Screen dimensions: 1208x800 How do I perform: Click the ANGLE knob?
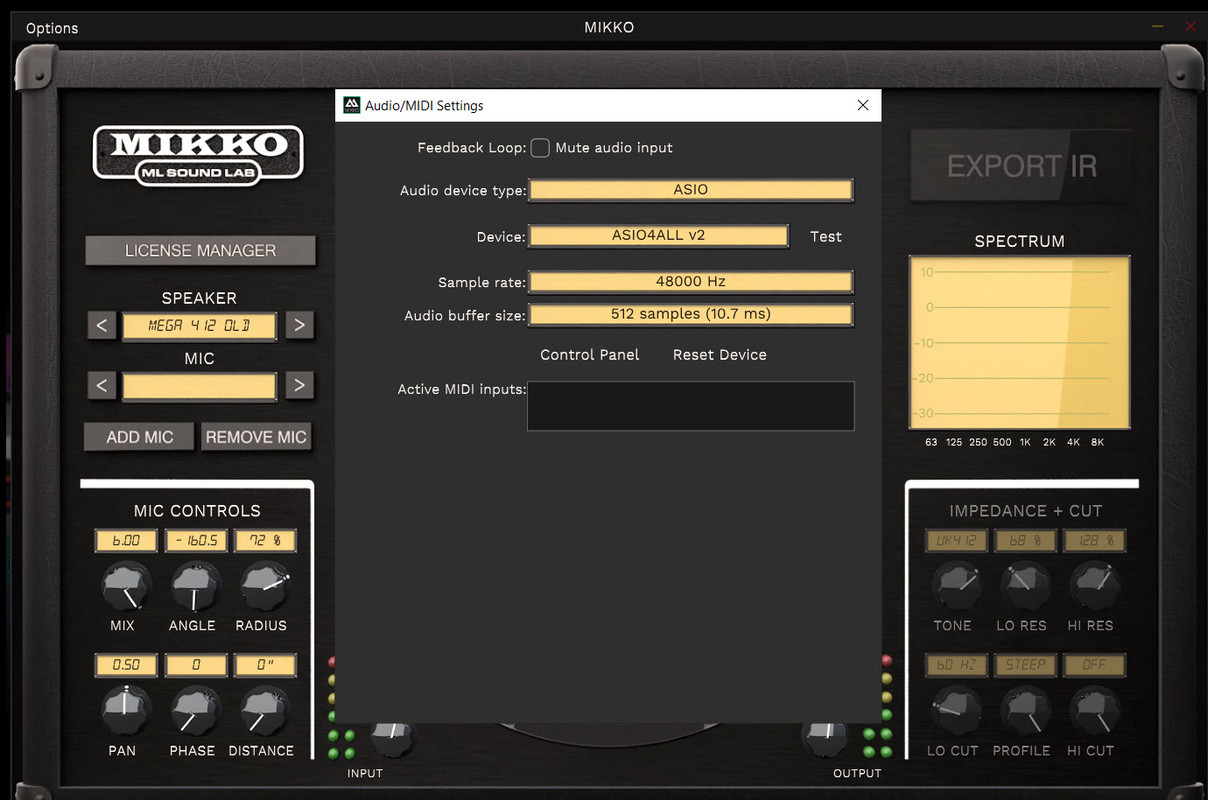[x=193, y=587]
